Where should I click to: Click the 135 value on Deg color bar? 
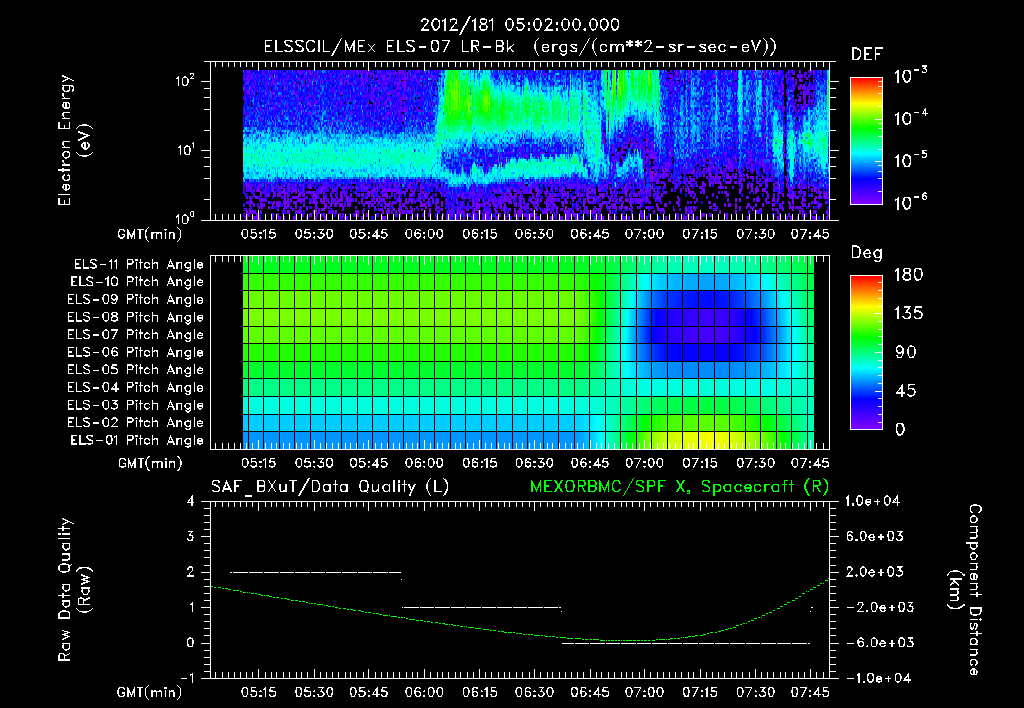908,313
